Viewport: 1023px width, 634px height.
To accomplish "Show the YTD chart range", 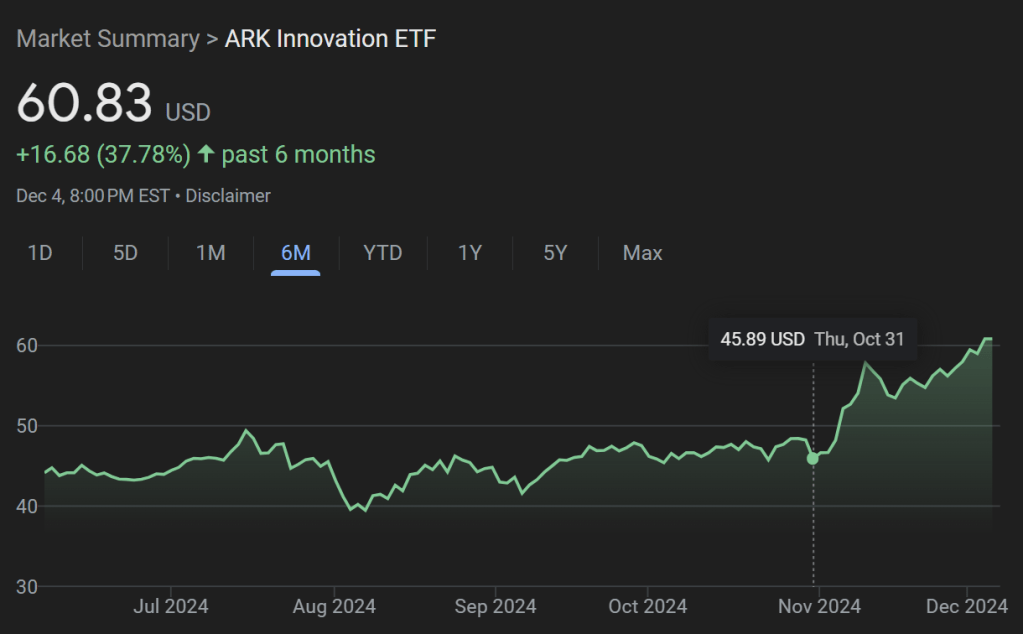I will click(x=382, y=253).
